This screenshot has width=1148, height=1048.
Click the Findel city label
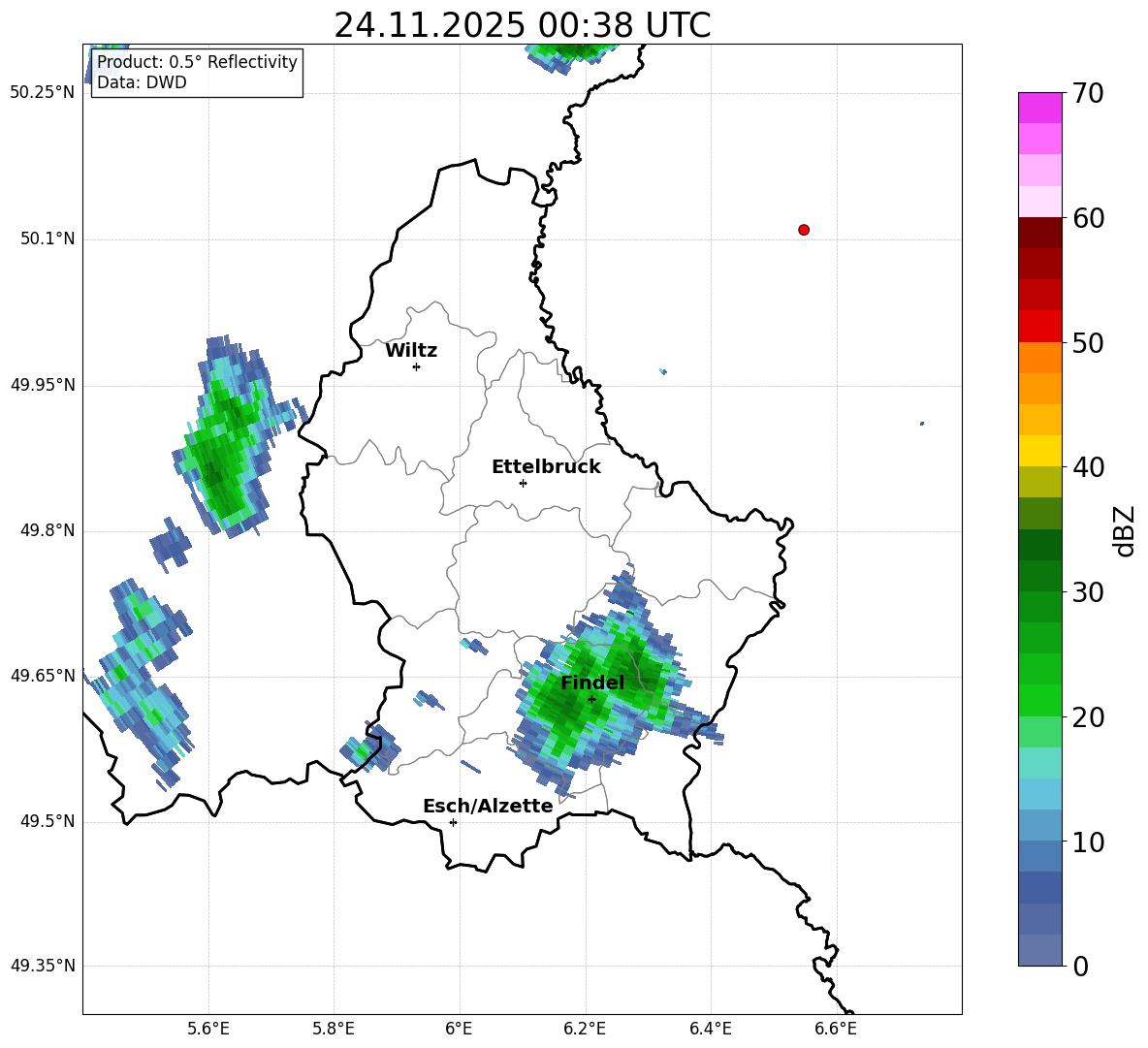coord(592,683)
